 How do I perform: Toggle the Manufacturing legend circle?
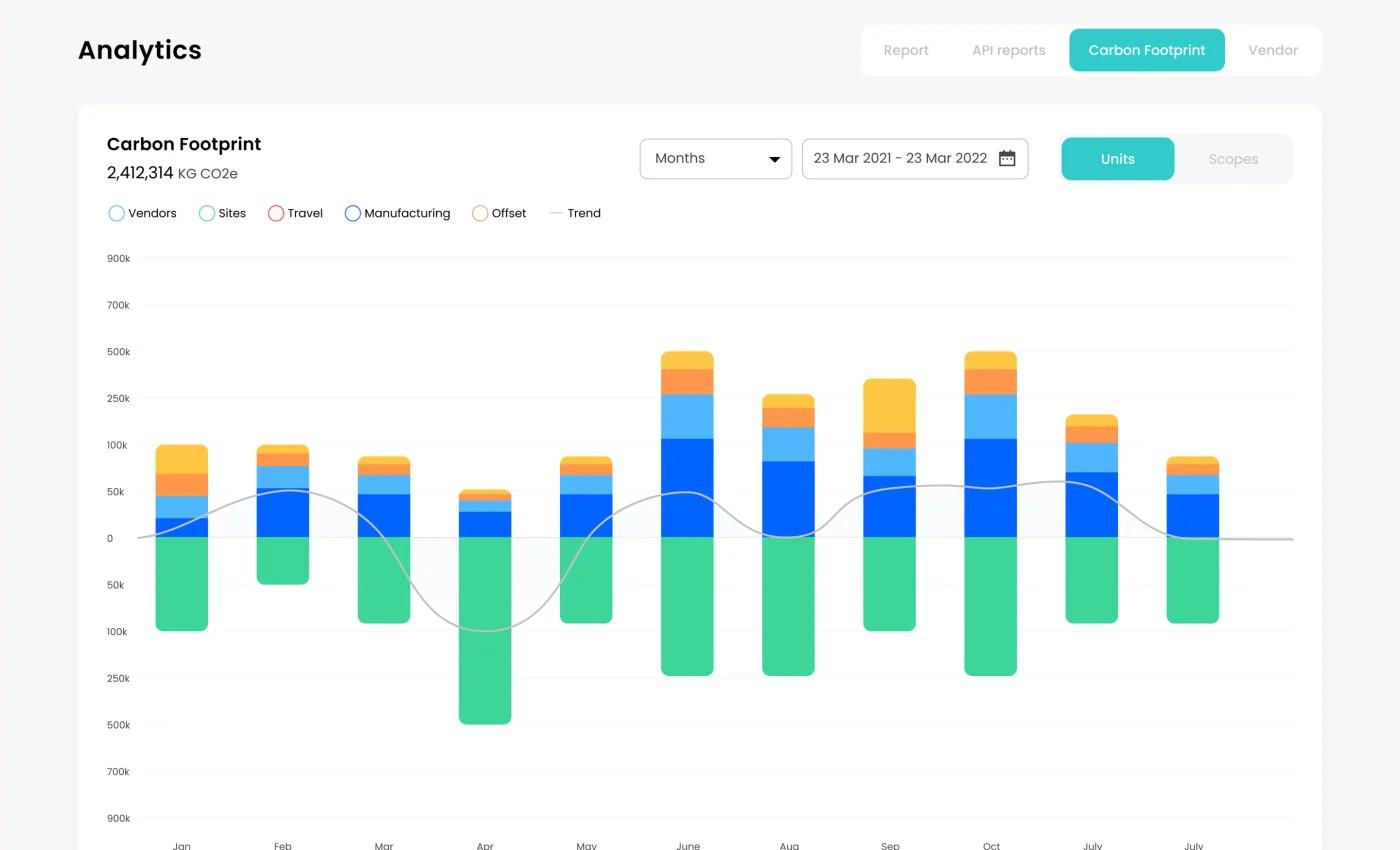pos(352,213)
